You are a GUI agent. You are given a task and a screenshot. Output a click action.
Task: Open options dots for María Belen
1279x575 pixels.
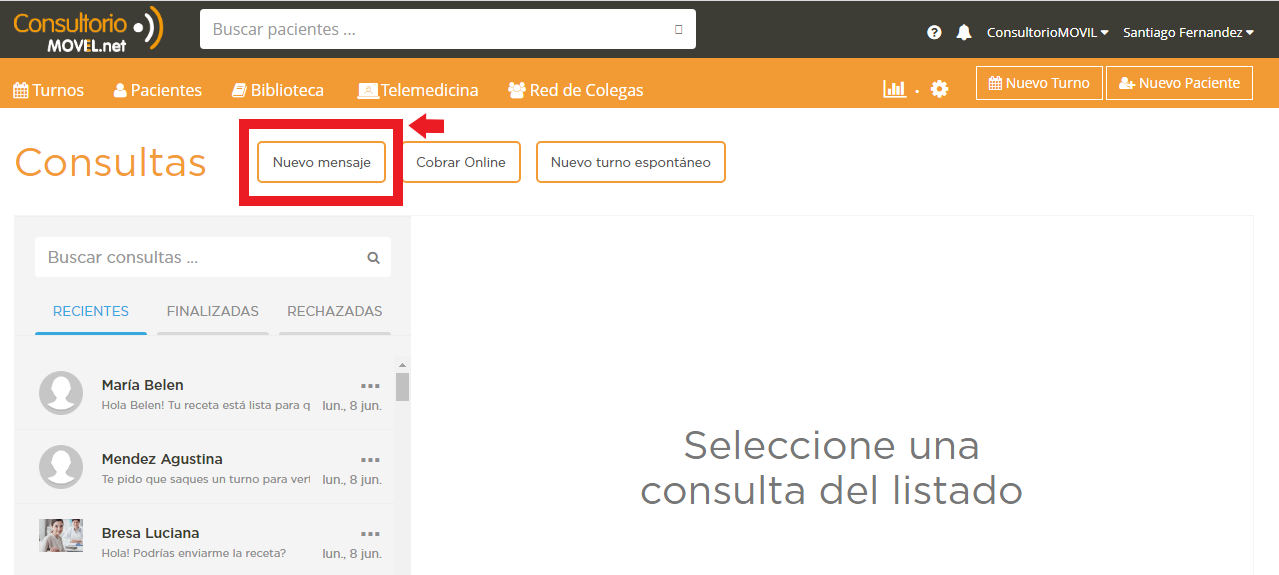click(370, 386)
